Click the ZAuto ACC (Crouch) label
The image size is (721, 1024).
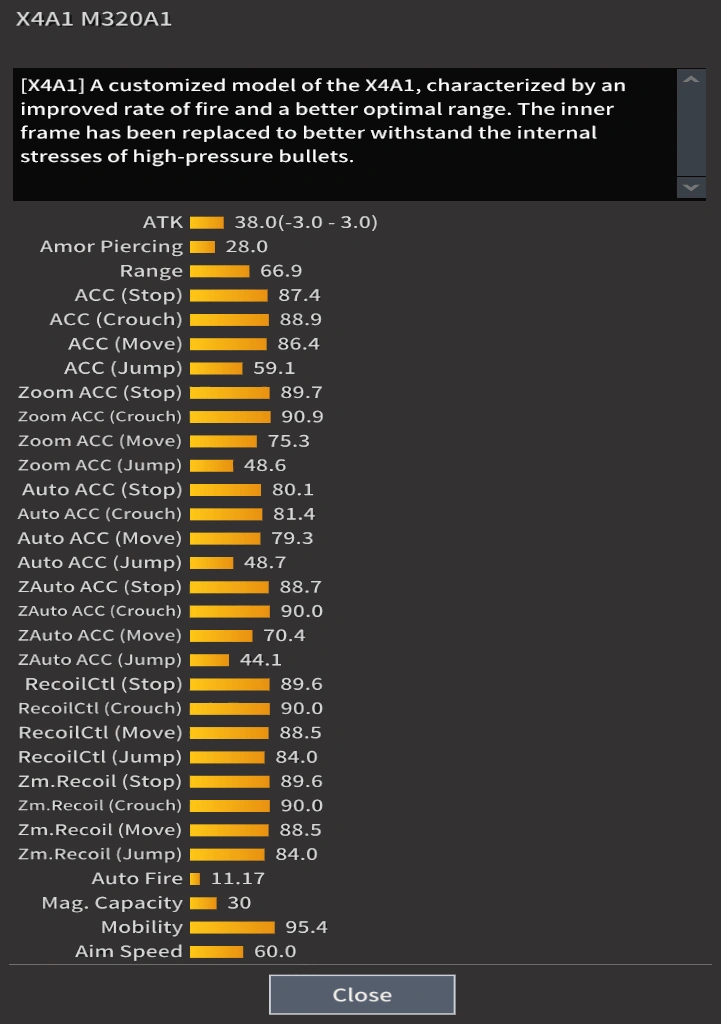click(100, 611)
